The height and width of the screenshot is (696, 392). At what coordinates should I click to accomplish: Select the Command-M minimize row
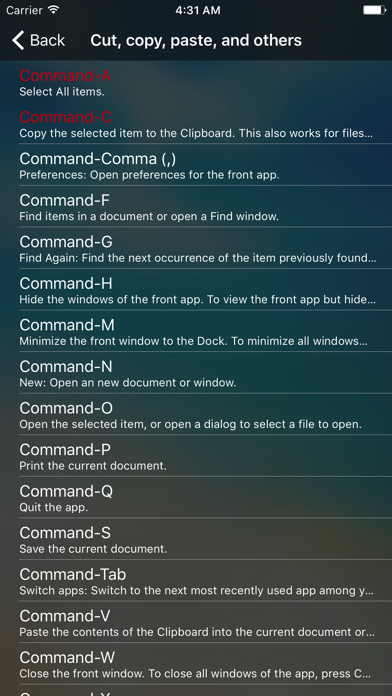pyautogui.click(x=196, y=331)
